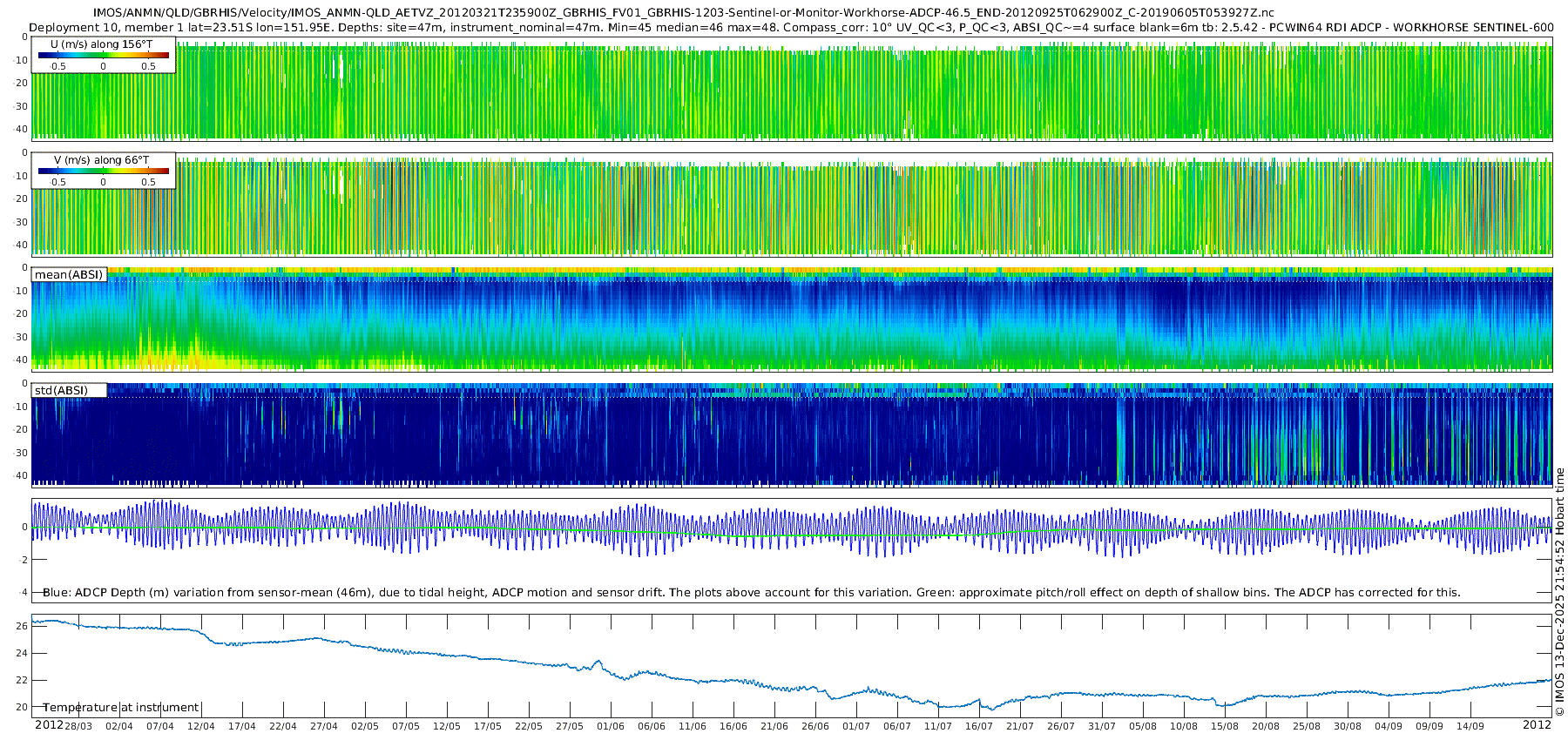Click the 2012 year label at bottom-left
The height and width of the screenshot is (740, 1568).
pyautogui.click(x=49, y=725)
